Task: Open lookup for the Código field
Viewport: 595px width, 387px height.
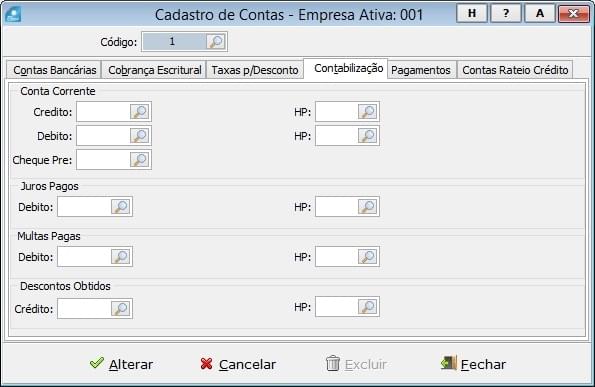Action: click(216, 41)
